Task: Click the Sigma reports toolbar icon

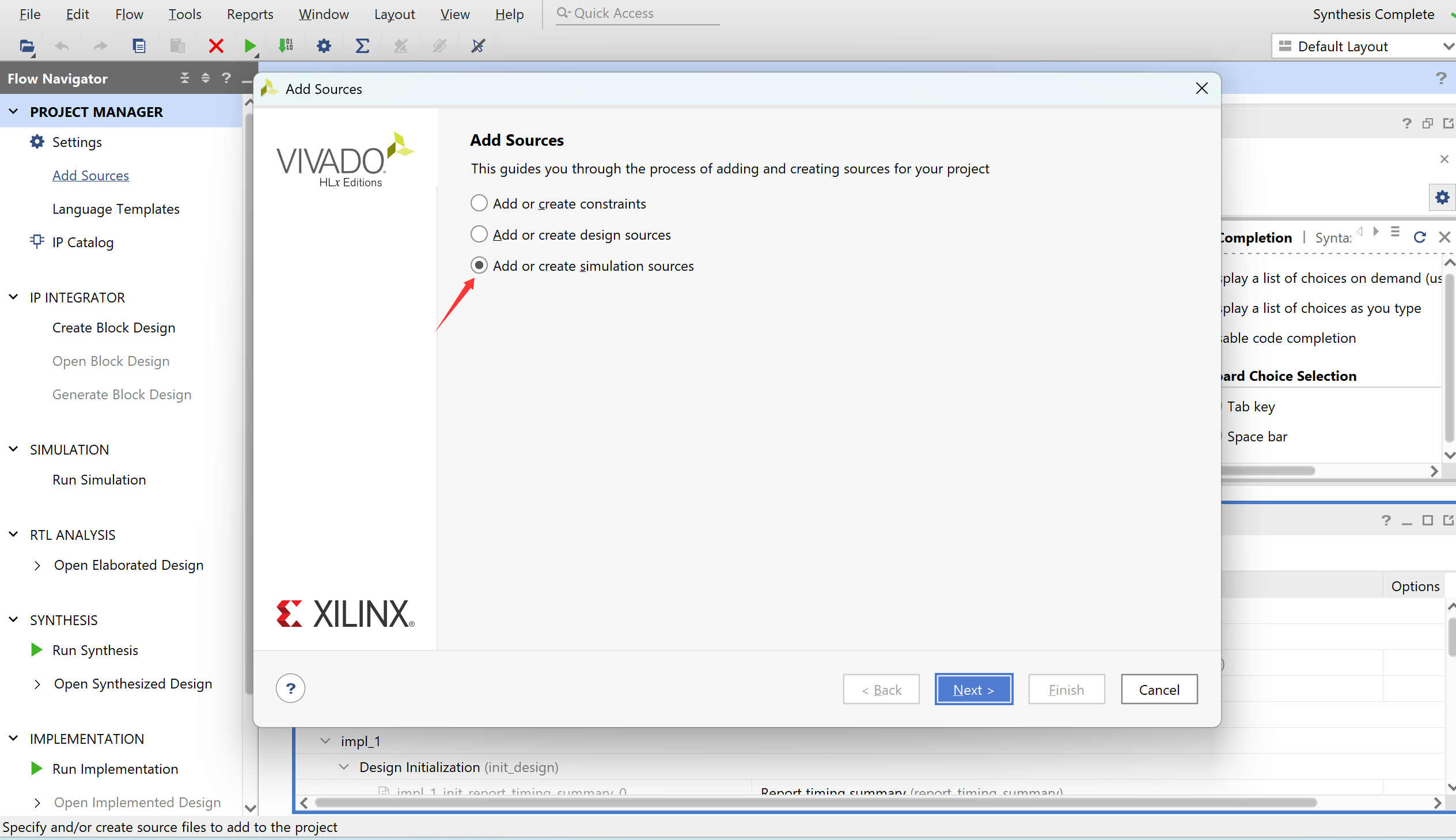Action: [x=362, y=46]
